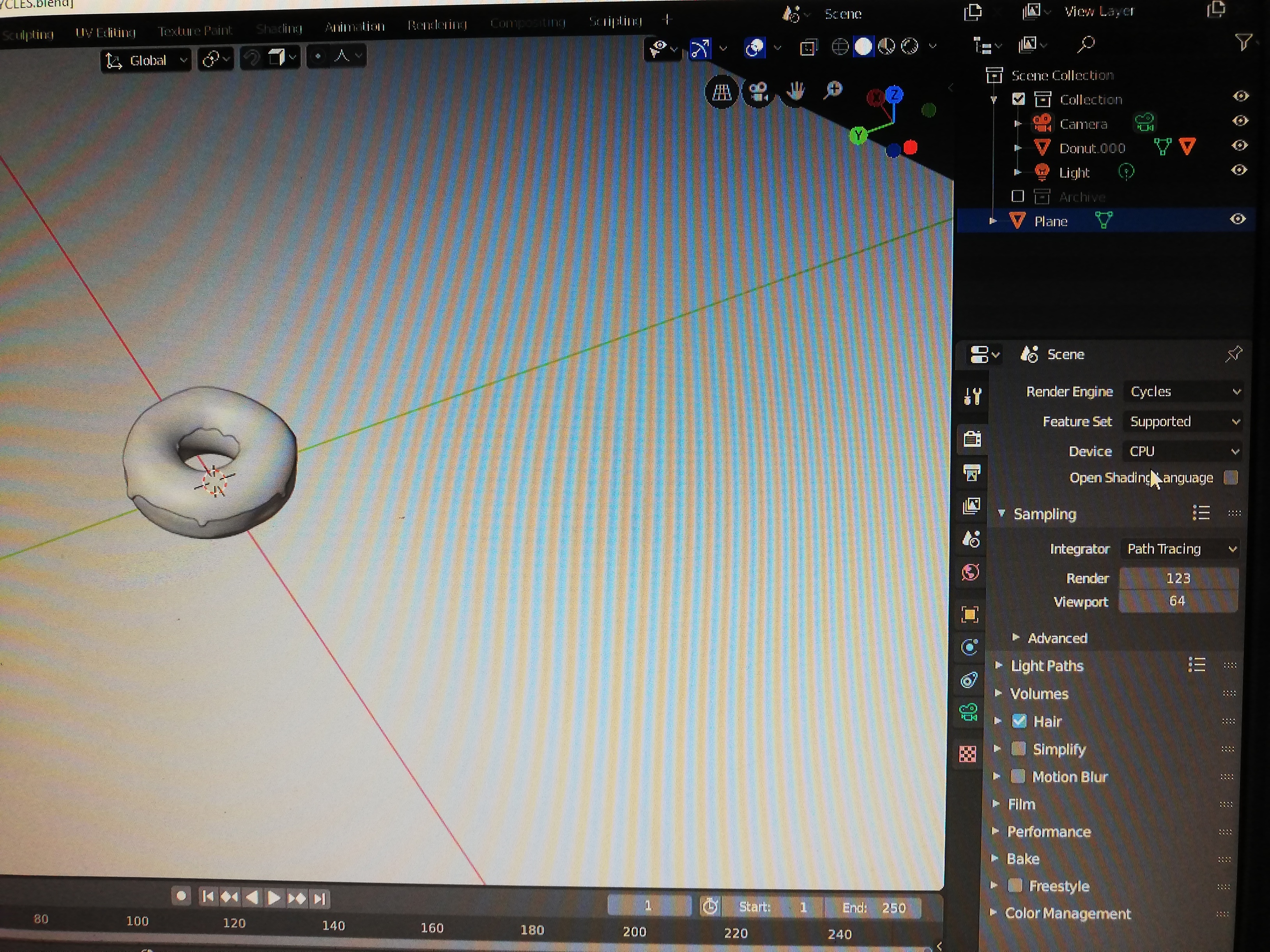This screenshot has width=1270, height=952.
Task: Click the End frame field 250
Action: 873,907
